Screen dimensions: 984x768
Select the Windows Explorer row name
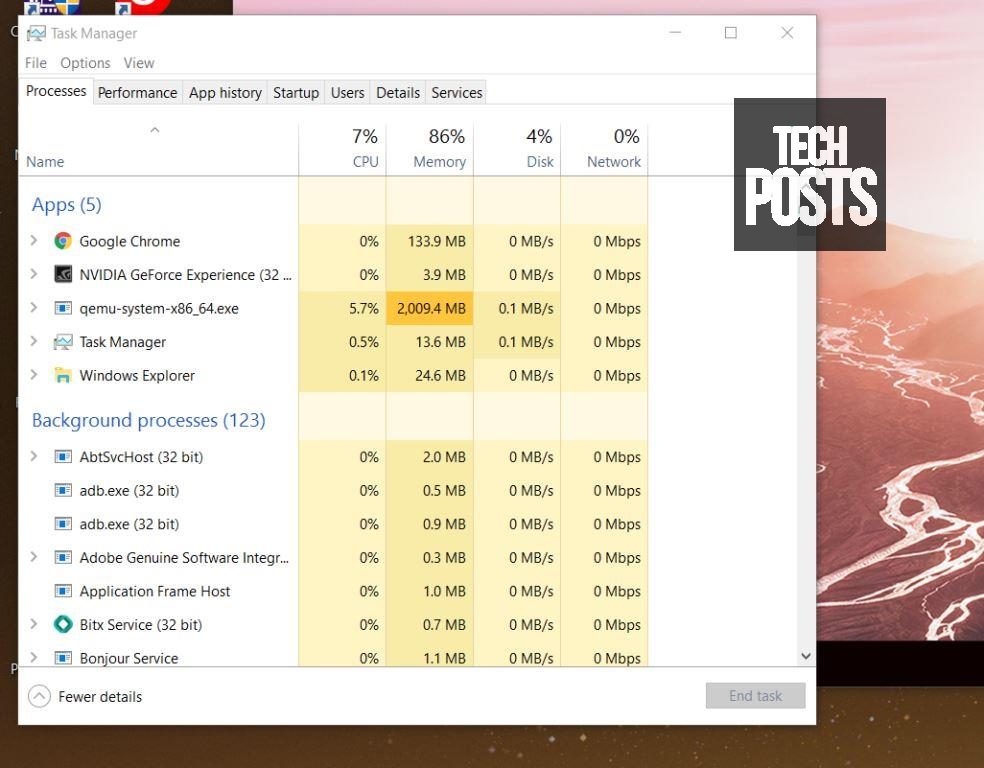coord(137,376)
